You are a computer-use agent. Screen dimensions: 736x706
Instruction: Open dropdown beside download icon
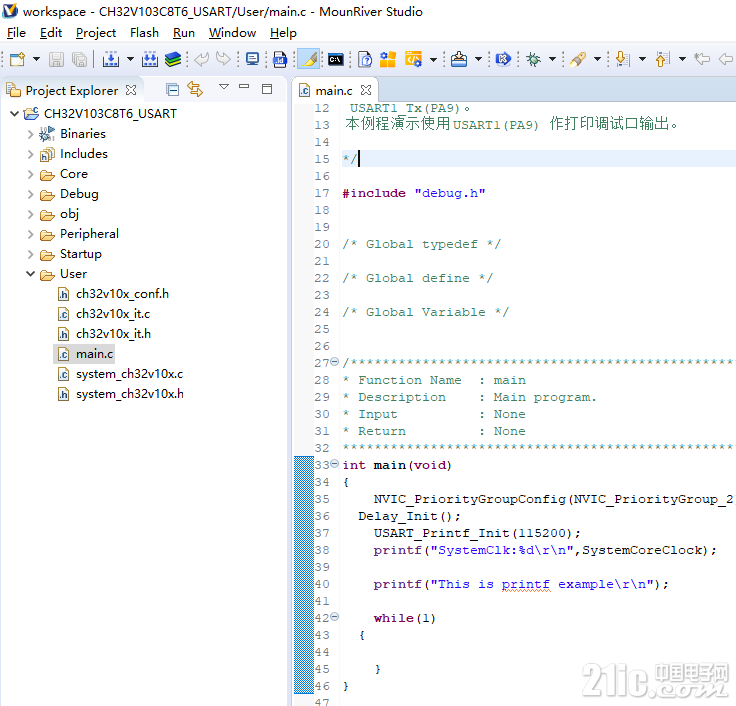478,59
